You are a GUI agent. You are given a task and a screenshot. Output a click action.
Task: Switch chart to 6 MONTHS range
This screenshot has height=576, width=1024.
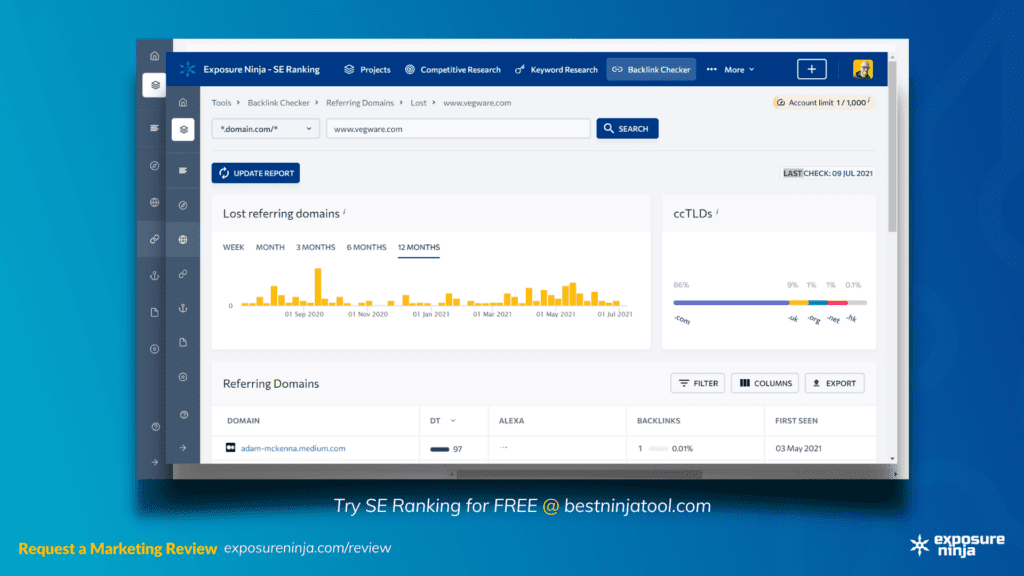coord(366,248)
